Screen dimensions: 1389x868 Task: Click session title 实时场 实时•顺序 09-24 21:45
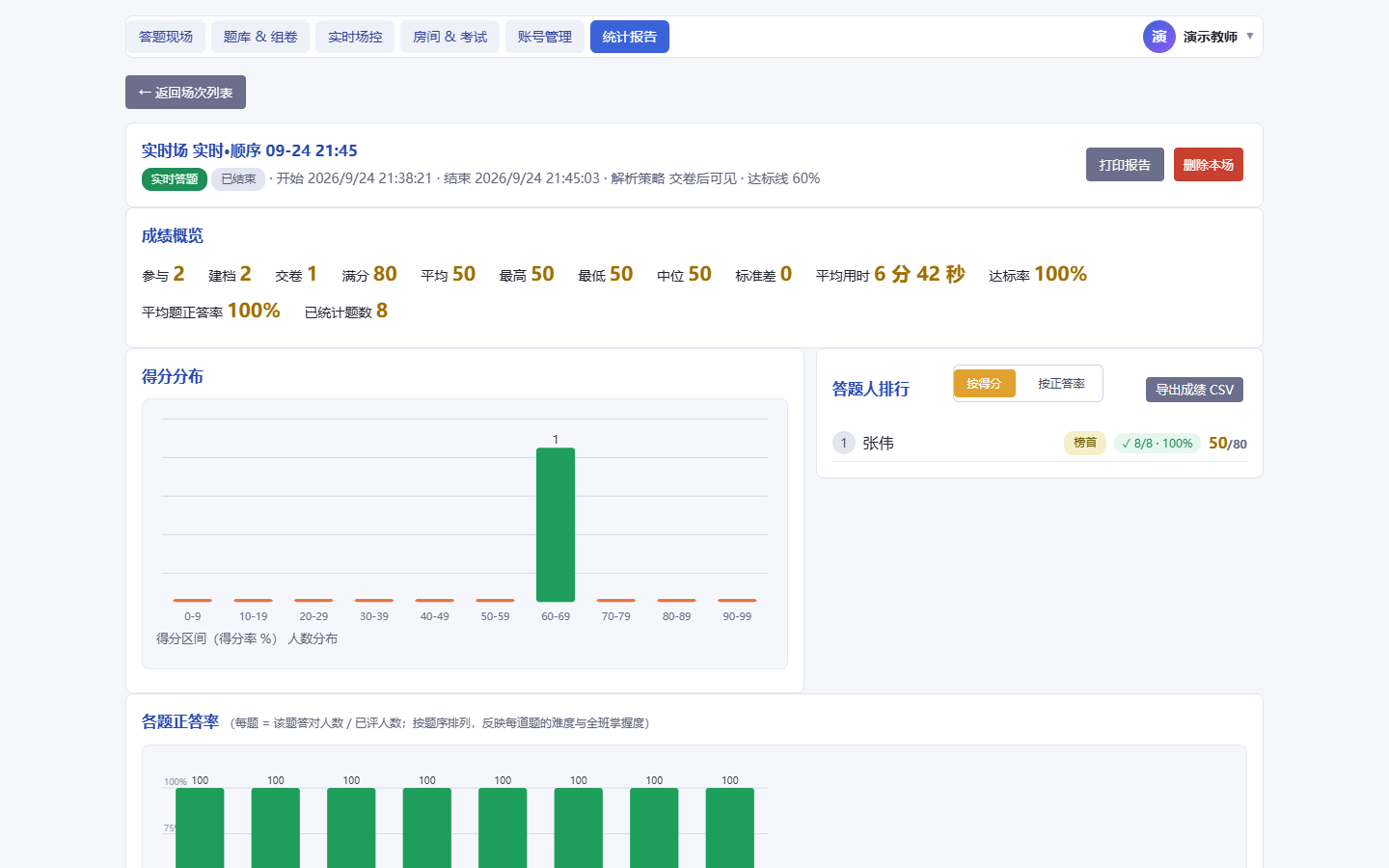click(x=250, y=150)
